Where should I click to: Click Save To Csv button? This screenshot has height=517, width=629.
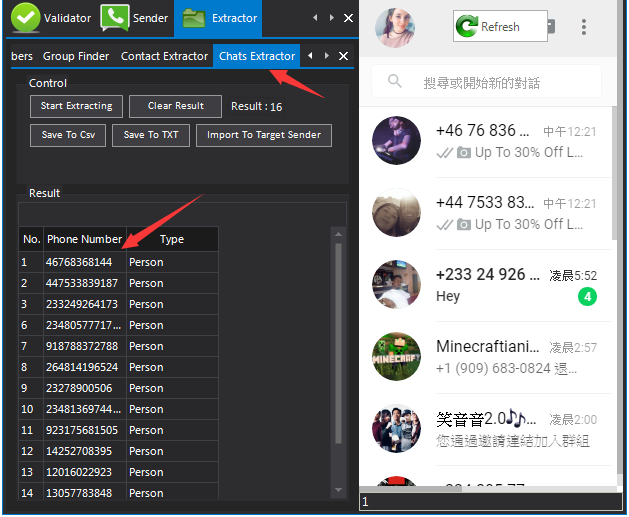click(68, 135)
